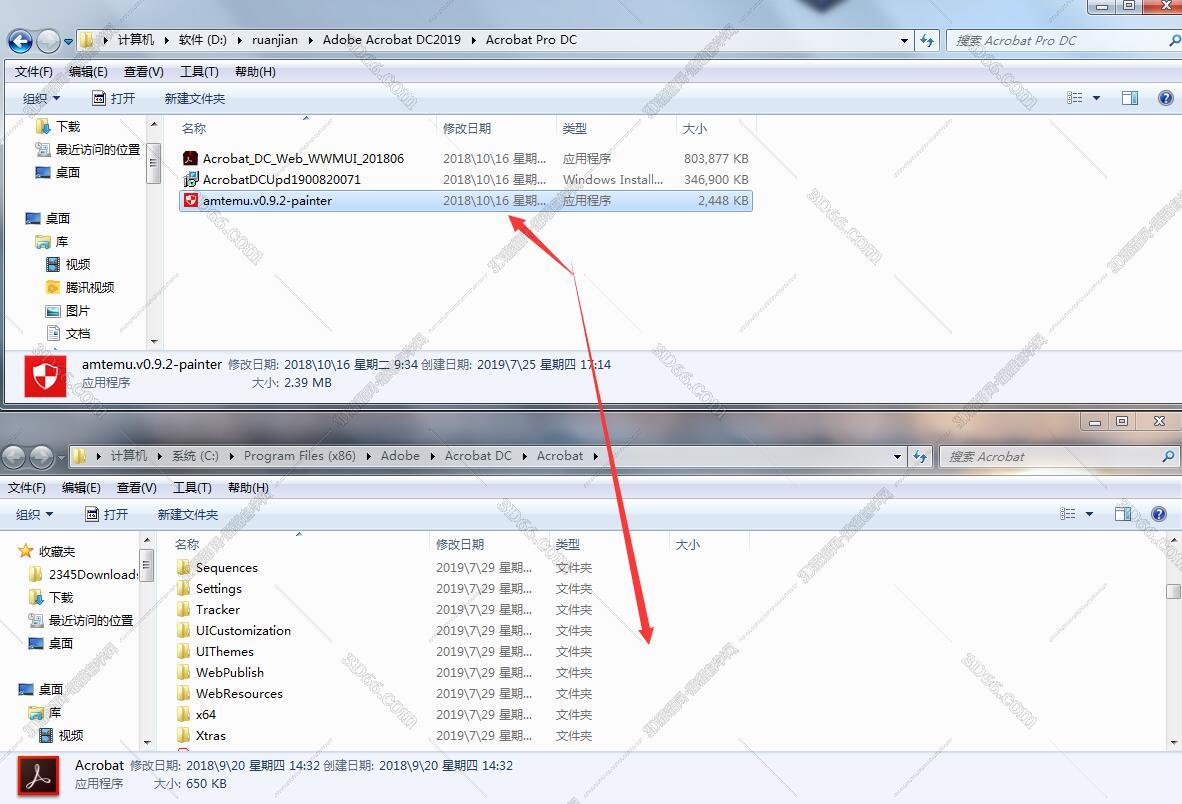Screen dimensions: 1182x804
Task: Click Back button in lower Explorer window
Action: [x=14, y=457]
